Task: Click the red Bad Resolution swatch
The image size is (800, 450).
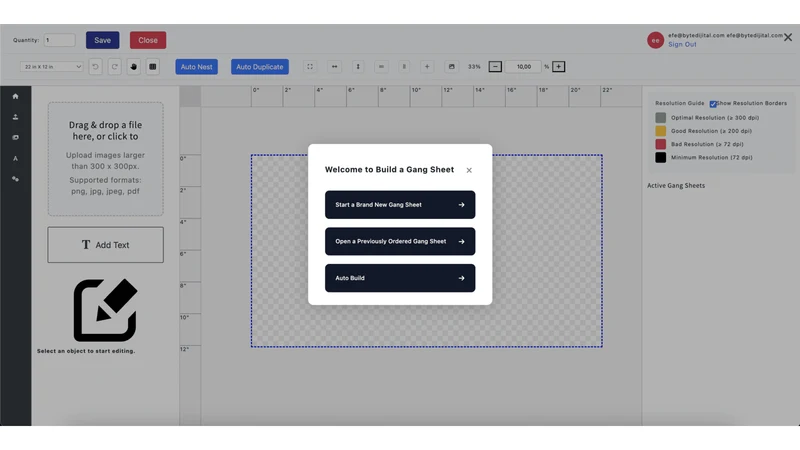Action: pos(661,144)
